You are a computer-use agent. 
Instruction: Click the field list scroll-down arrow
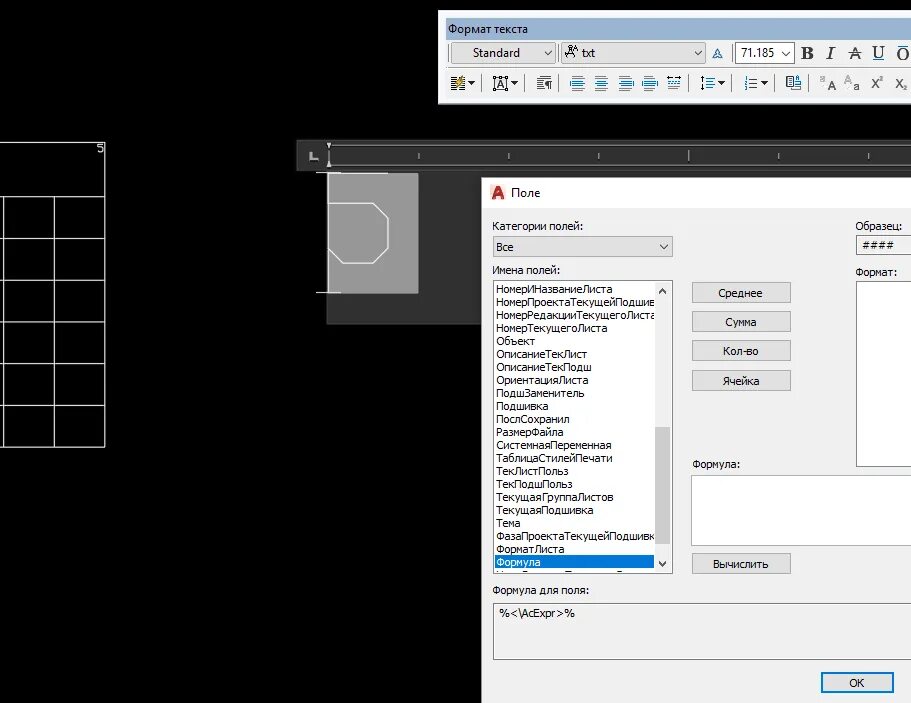(x=662, y=564)
